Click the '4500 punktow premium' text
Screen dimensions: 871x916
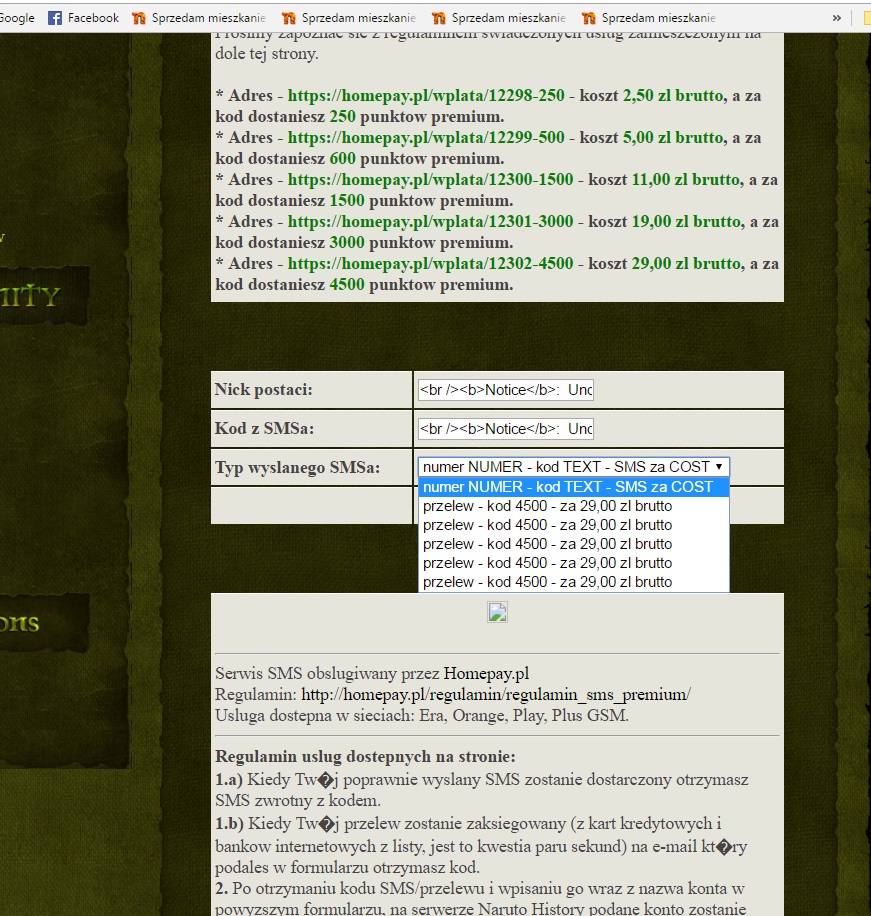421,285
